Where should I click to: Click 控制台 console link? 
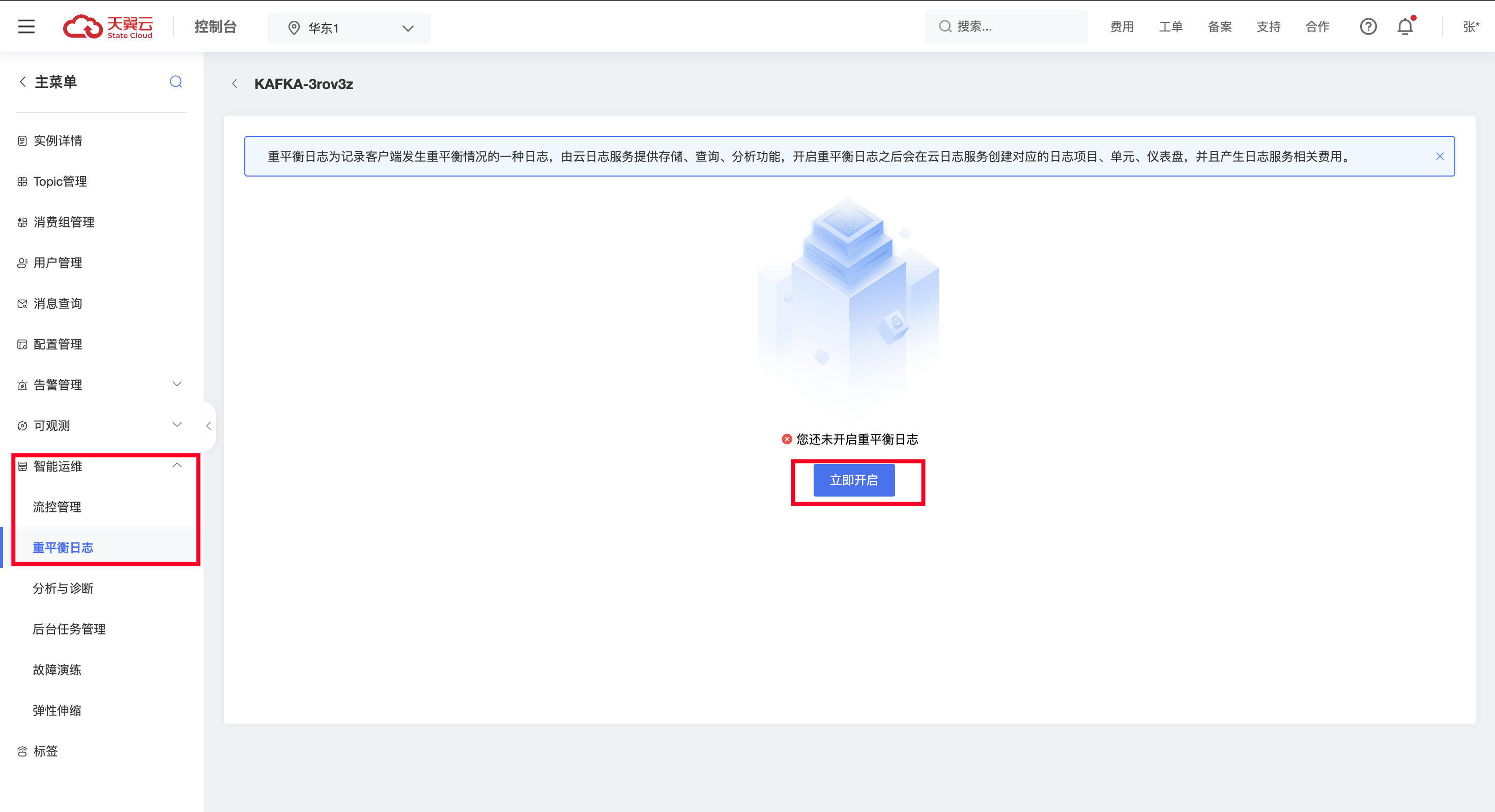tap(215, 26)
